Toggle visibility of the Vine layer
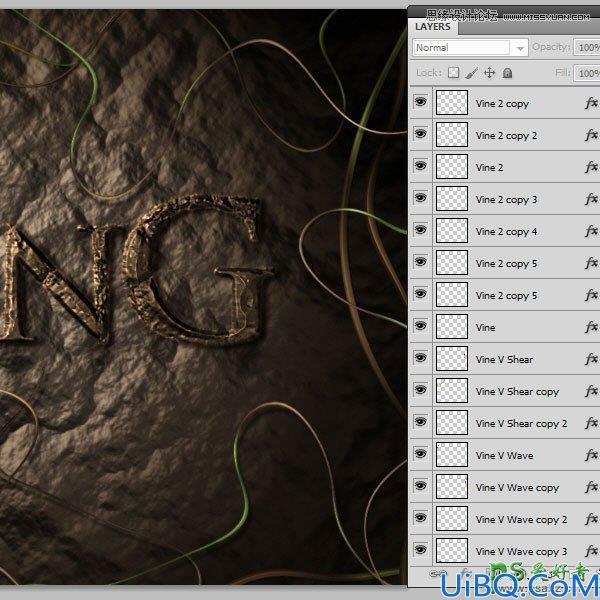This screenshot has width=600, height=600. pos(421,326)
